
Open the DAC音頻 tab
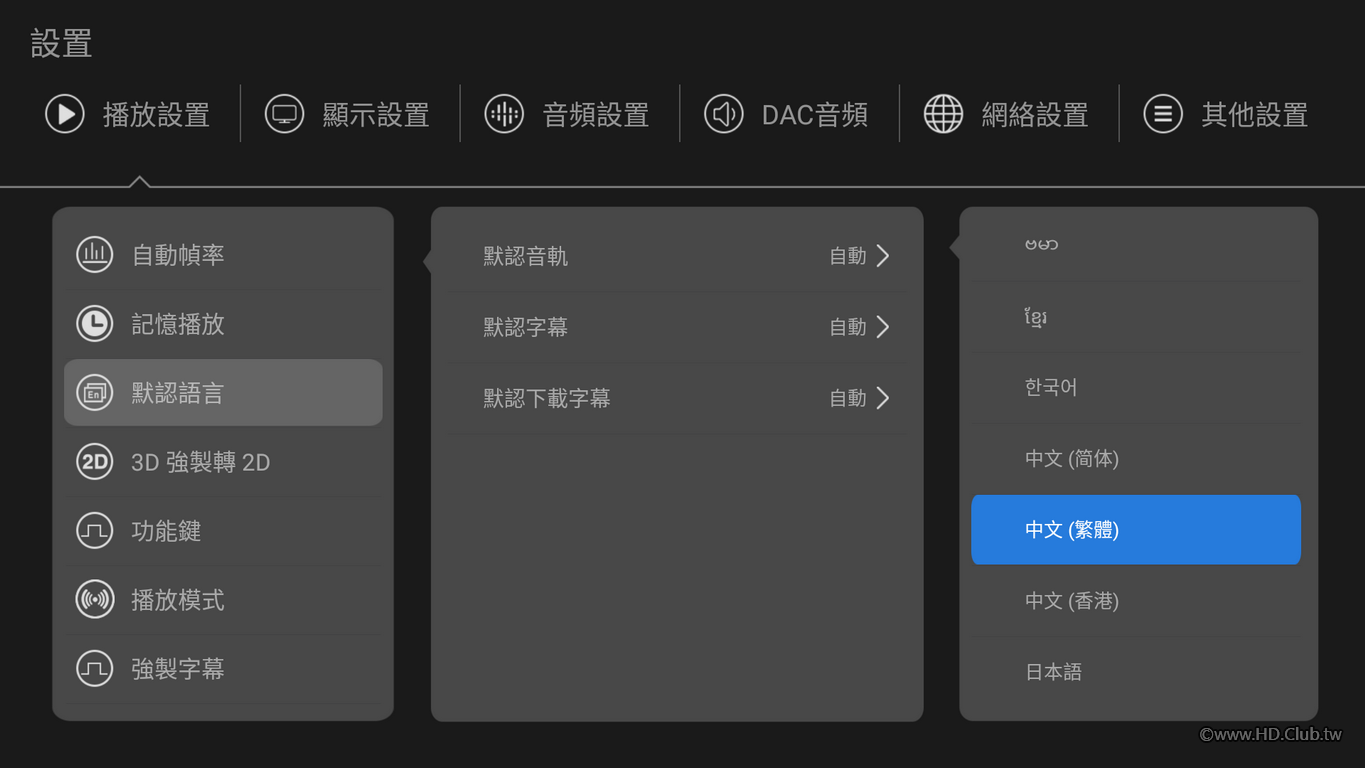click(787, 114)
